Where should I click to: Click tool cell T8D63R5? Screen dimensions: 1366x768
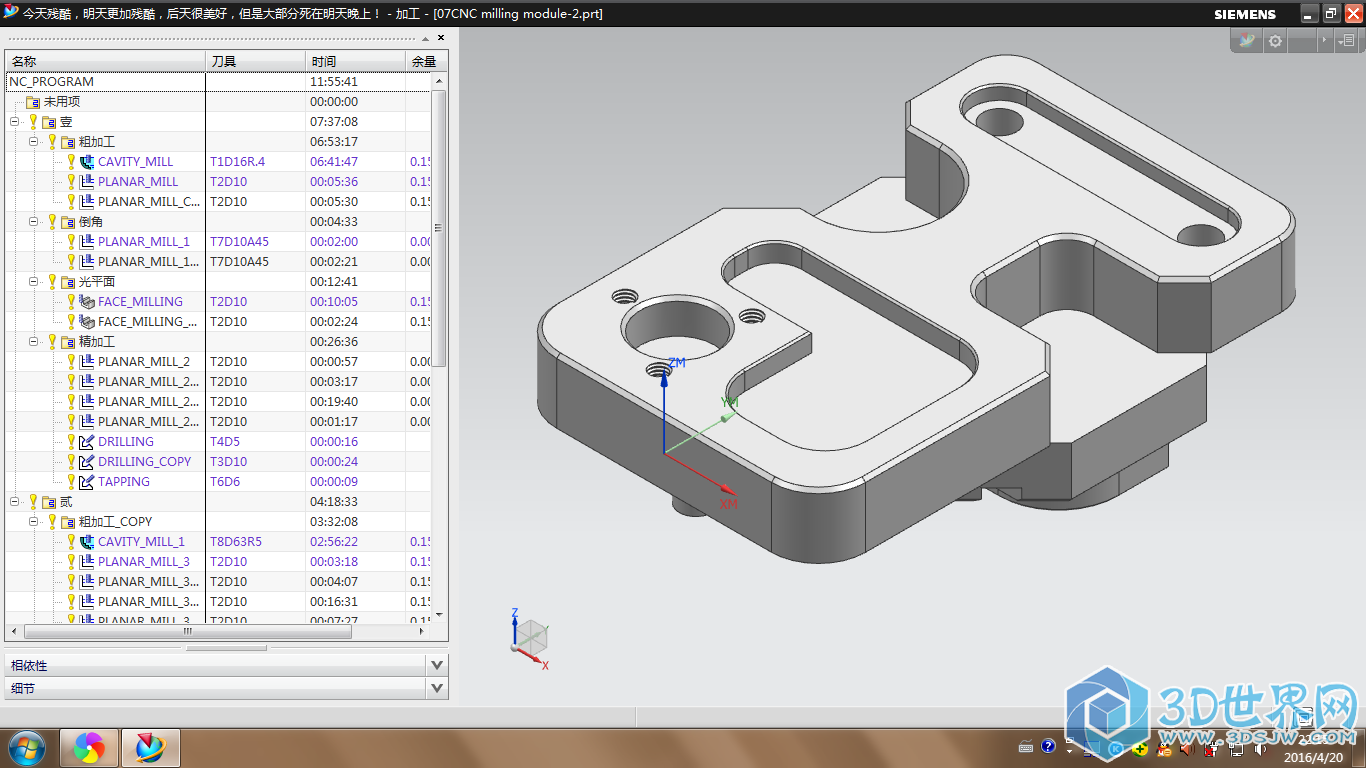(236, 541)
